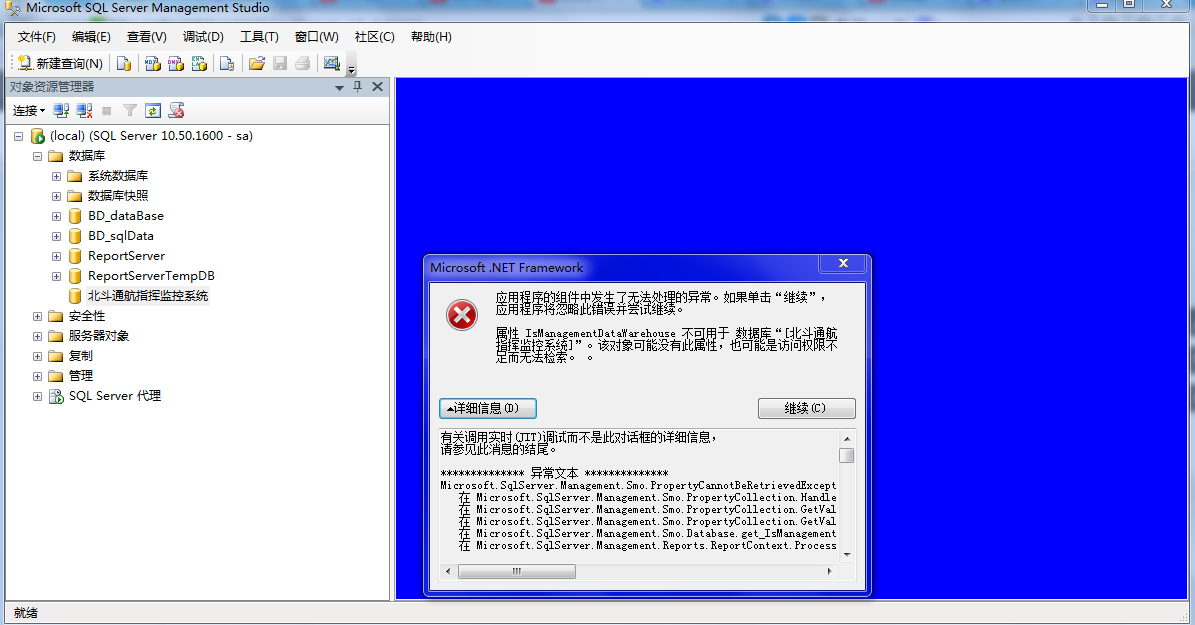This screenshot has height=625, width=1195.
Task: Open the 窗口(W) menu
Action: [316, 37]
